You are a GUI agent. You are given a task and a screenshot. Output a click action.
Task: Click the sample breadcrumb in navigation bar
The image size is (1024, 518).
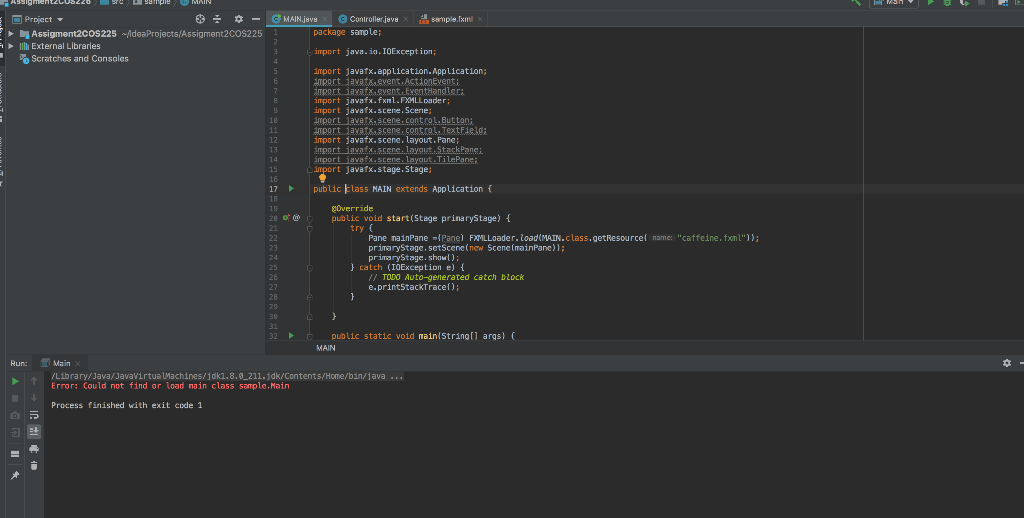coord(152,3)
